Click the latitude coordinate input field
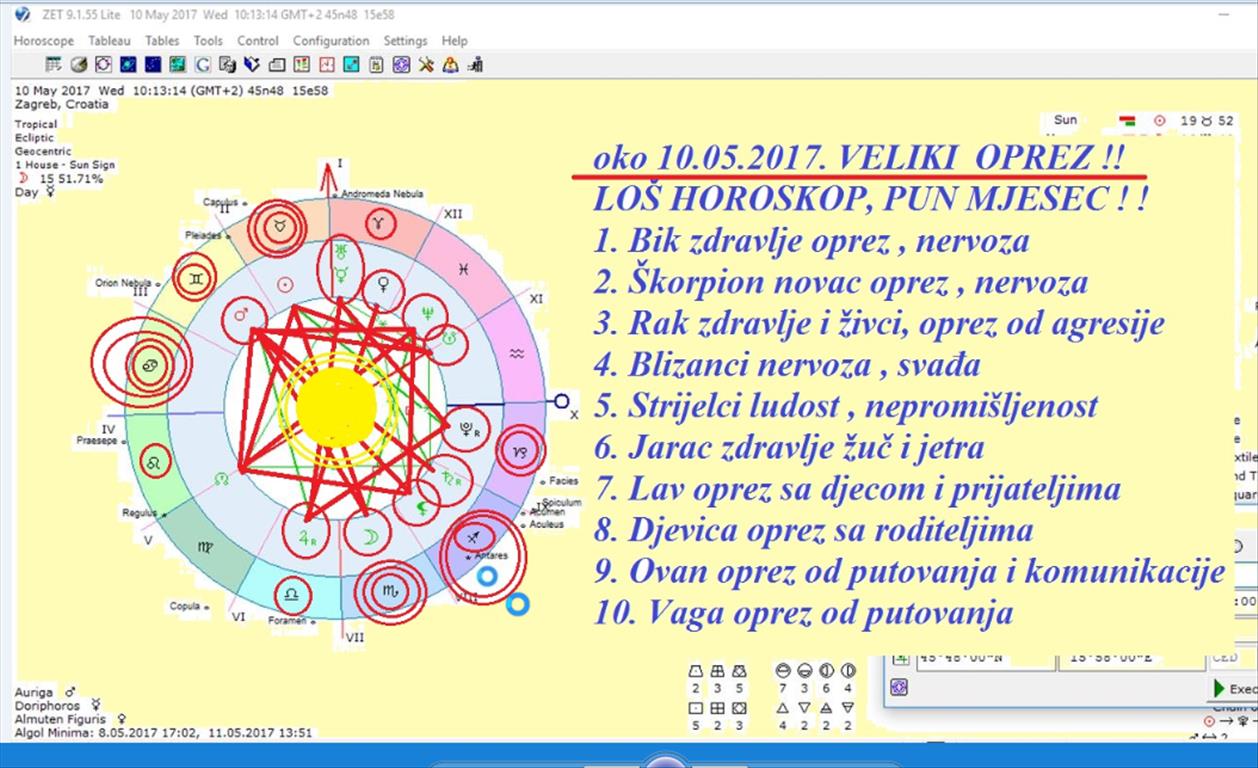The height and width of the screenshot is (768, 1258). (x=985, y=659)
